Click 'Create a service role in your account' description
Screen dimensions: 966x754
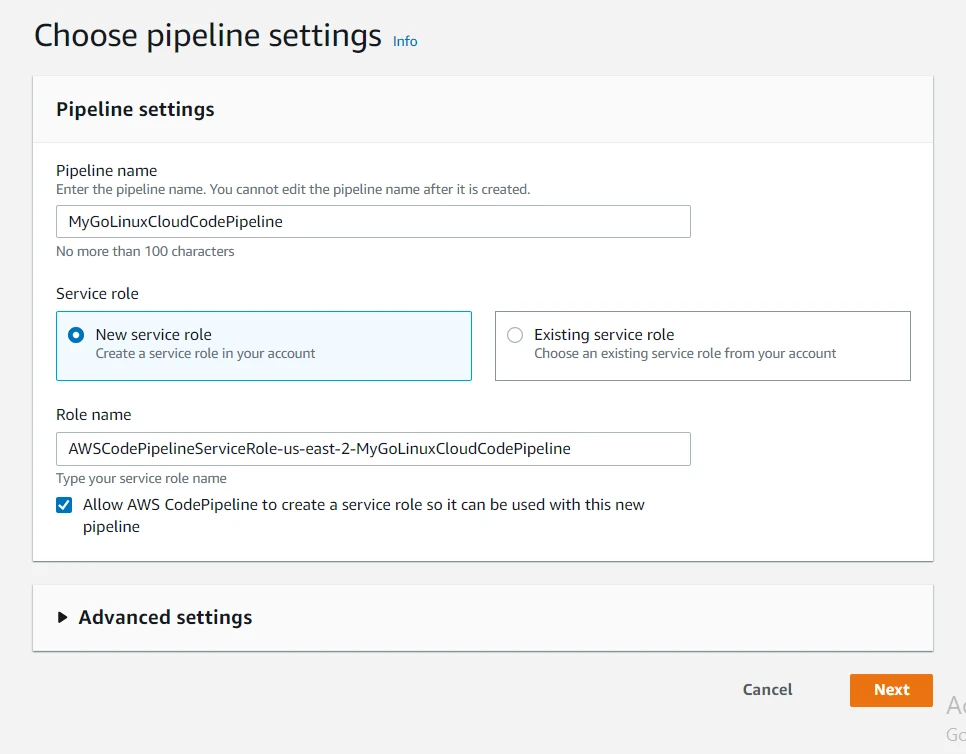(205, 354)
